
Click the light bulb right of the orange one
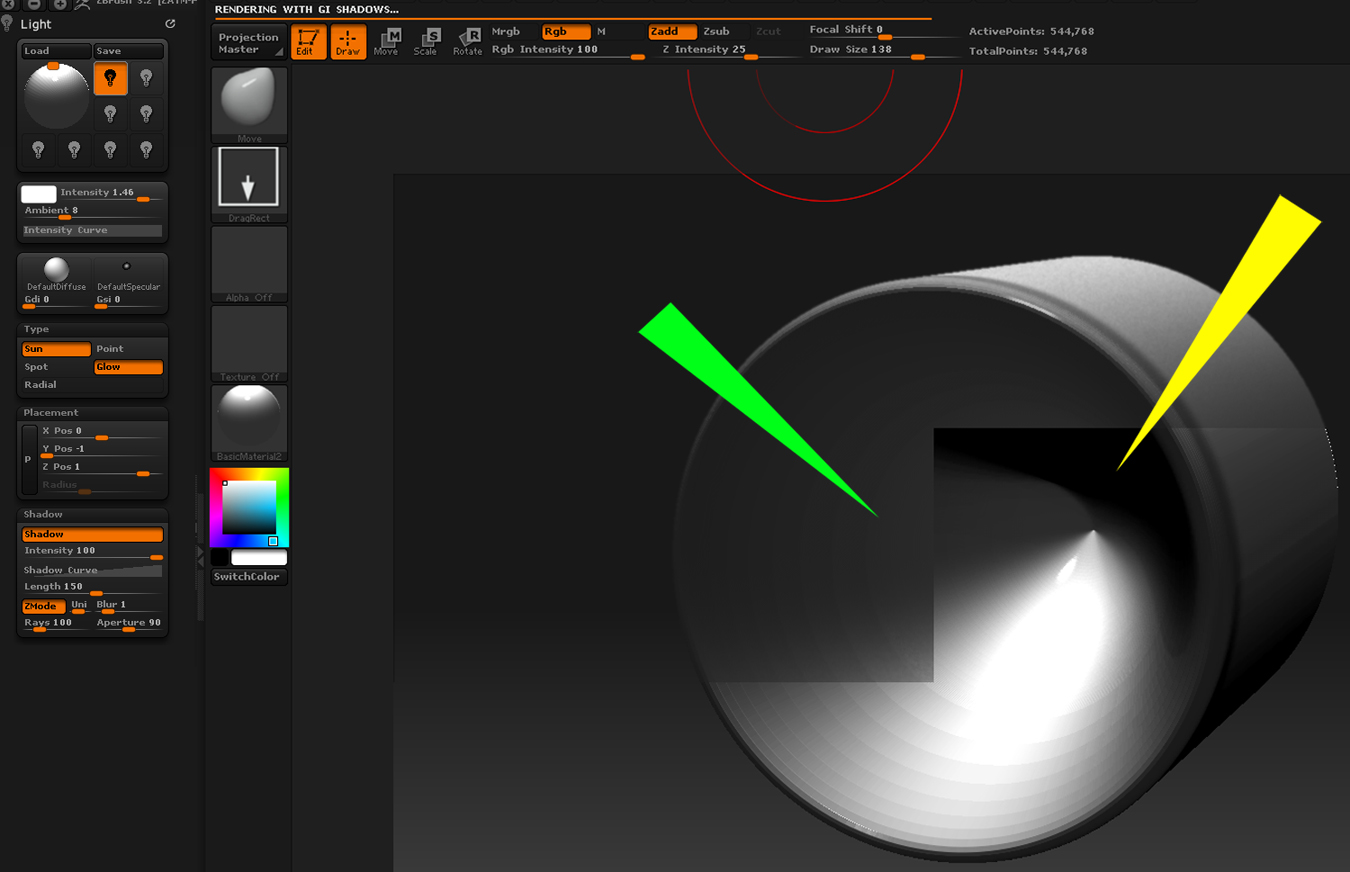point(146,78)
